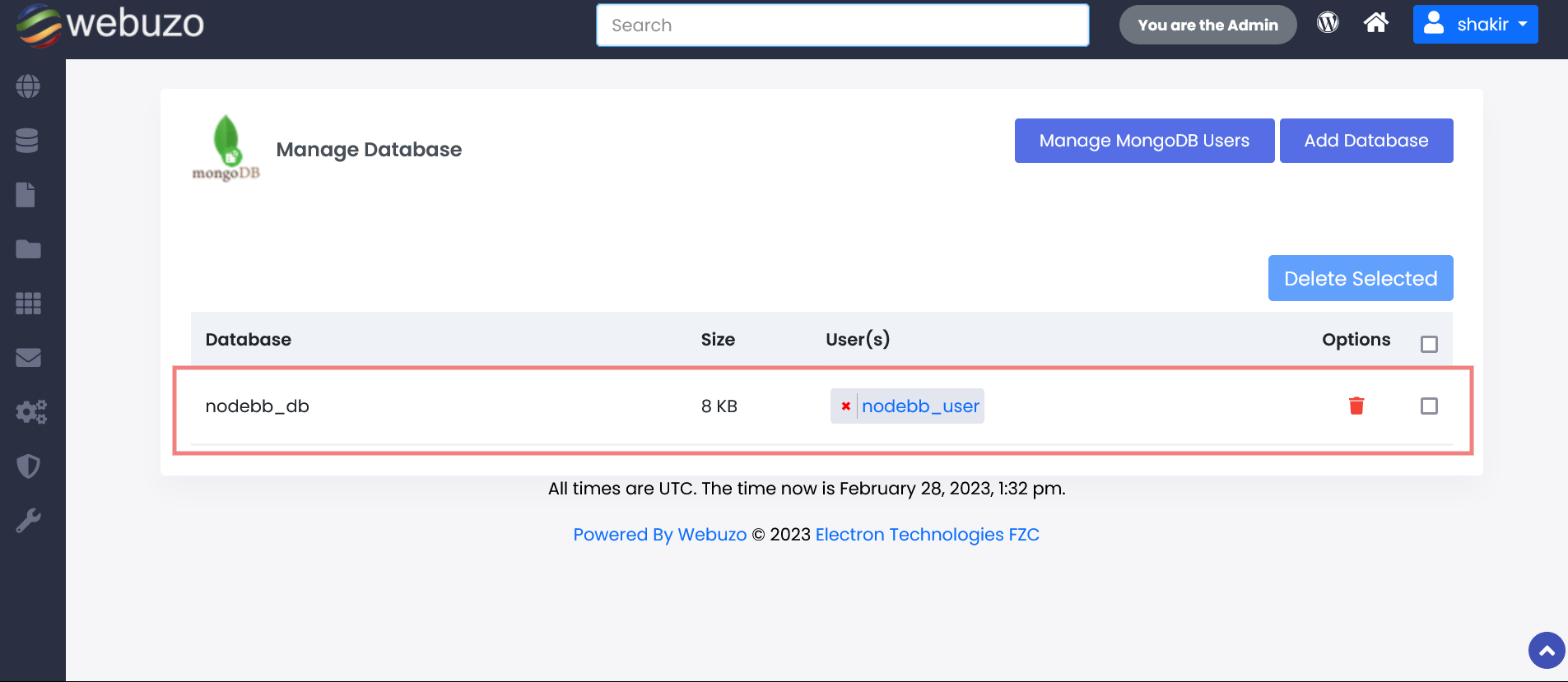
Task: Open the database stack sidebar icon
Action: tap(27, 141)
